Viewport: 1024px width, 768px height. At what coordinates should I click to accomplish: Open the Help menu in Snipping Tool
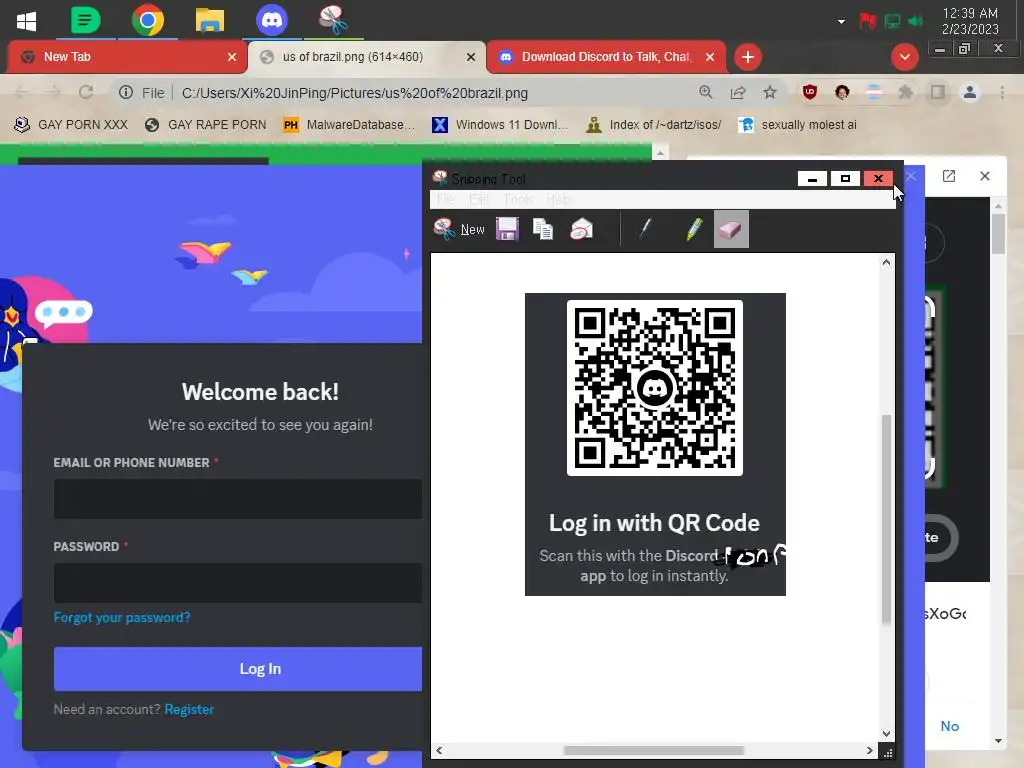tap(558, 199)
